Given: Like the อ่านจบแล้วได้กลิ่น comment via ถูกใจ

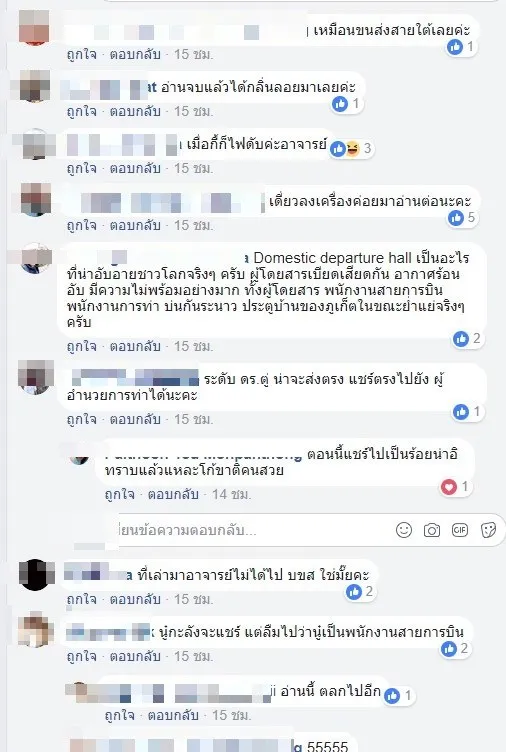Looking at the screenshot, I should [x=82, y=111].
